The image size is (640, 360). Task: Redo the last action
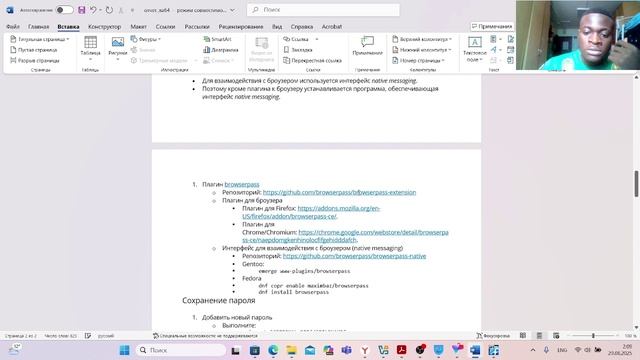pyautogui.click(x=109, y=10)
